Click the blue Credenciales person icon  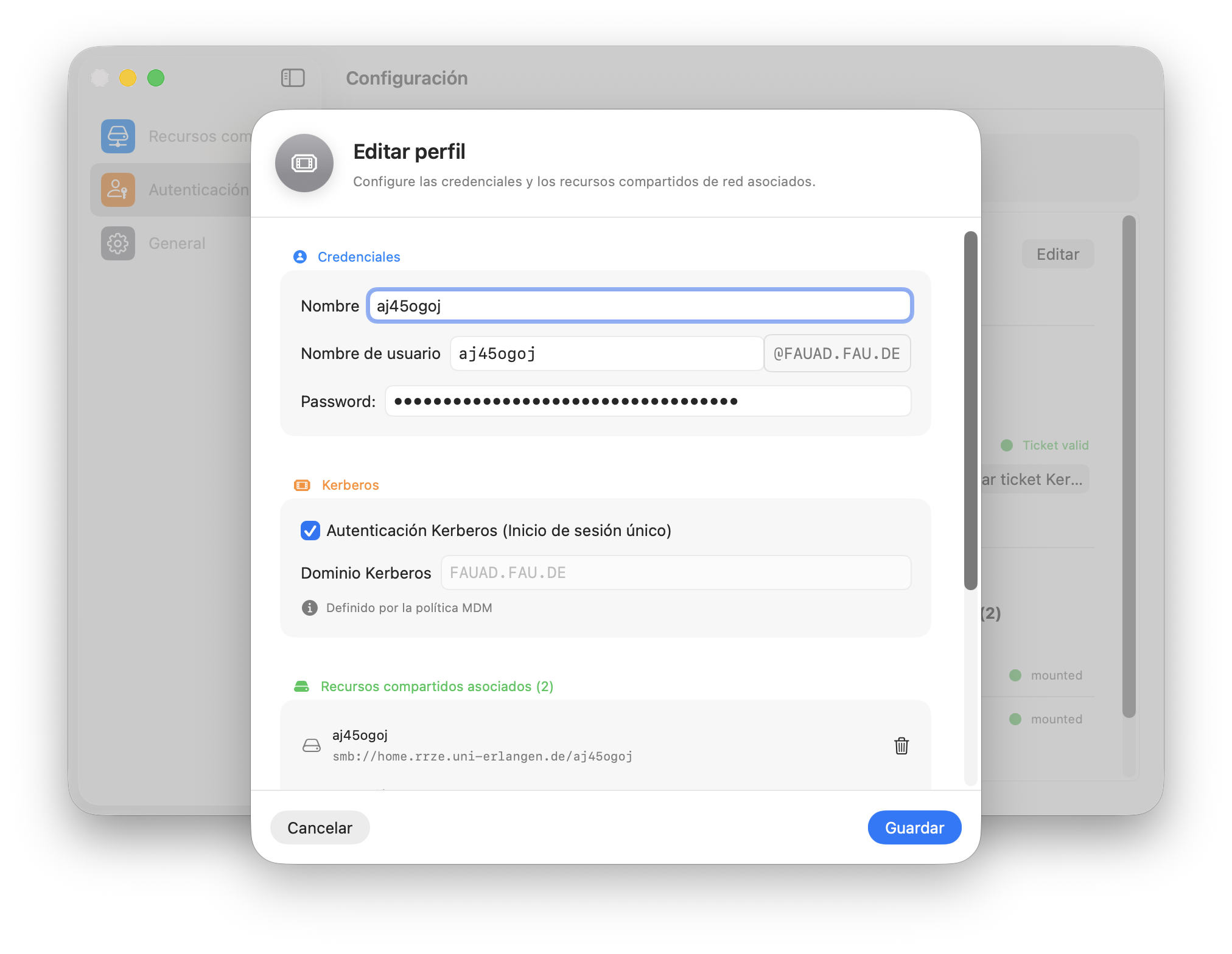point(300,257)
